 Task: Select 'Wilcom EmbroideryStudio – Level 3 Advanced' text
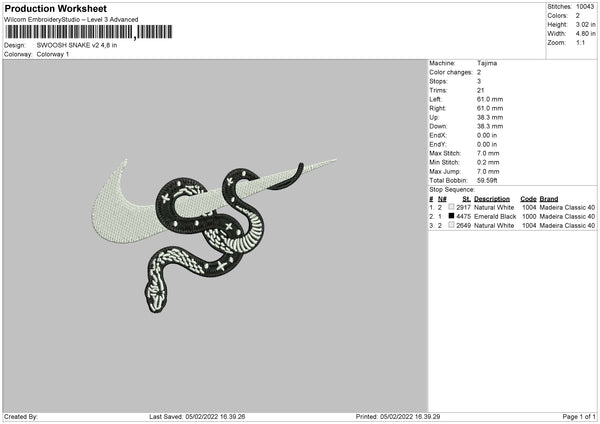[x=71, y=20]
